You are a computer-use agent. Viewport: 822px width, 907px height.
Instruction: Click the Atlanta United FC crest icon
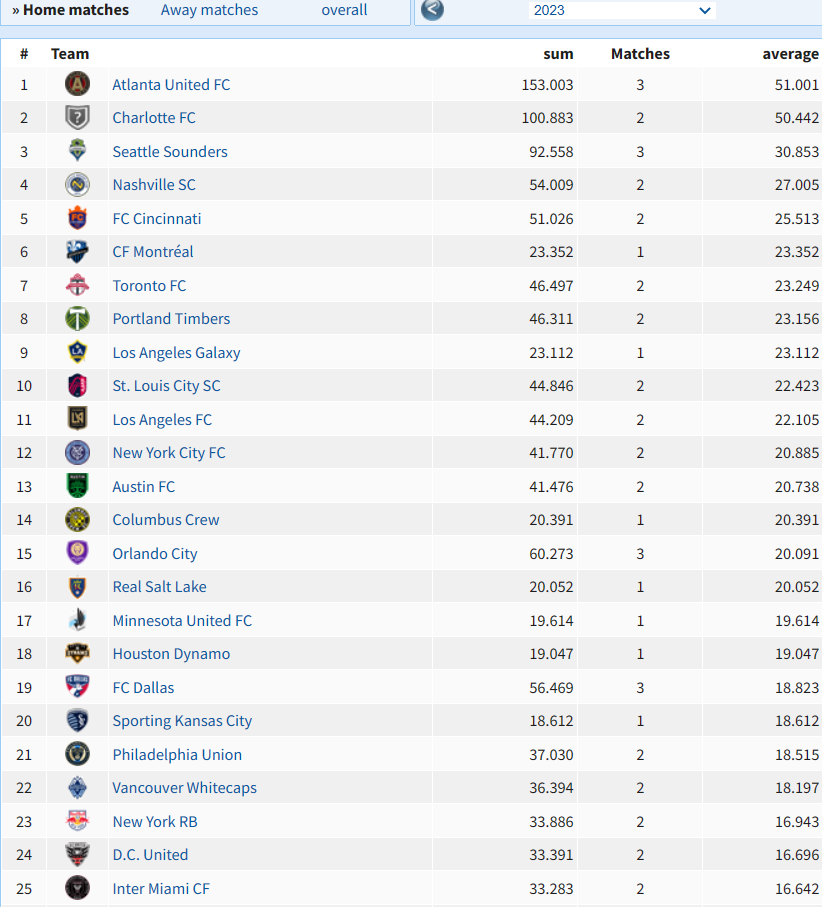click(77, 84)
